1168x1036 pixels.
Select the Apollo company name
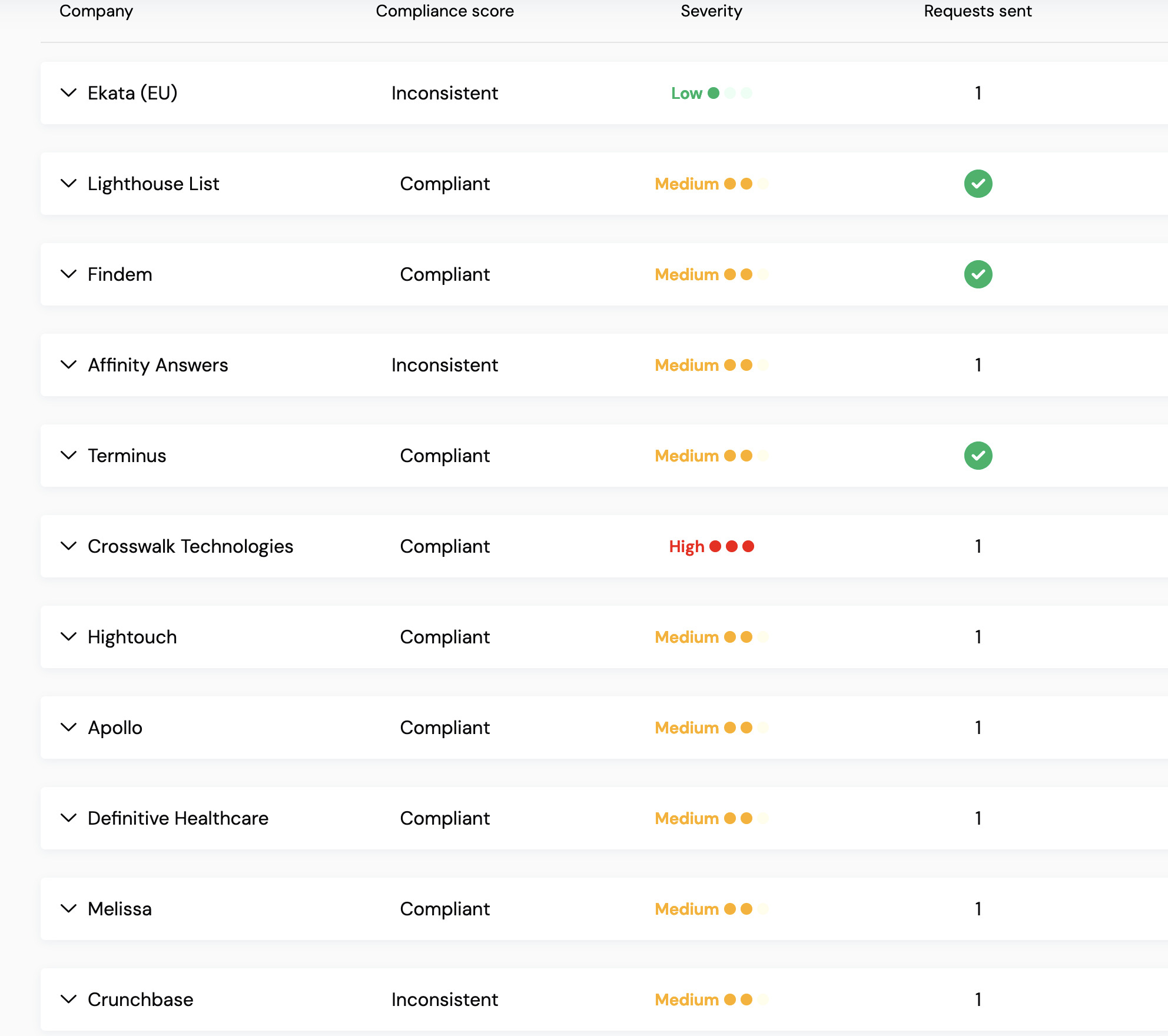click(x=115, y=728)
